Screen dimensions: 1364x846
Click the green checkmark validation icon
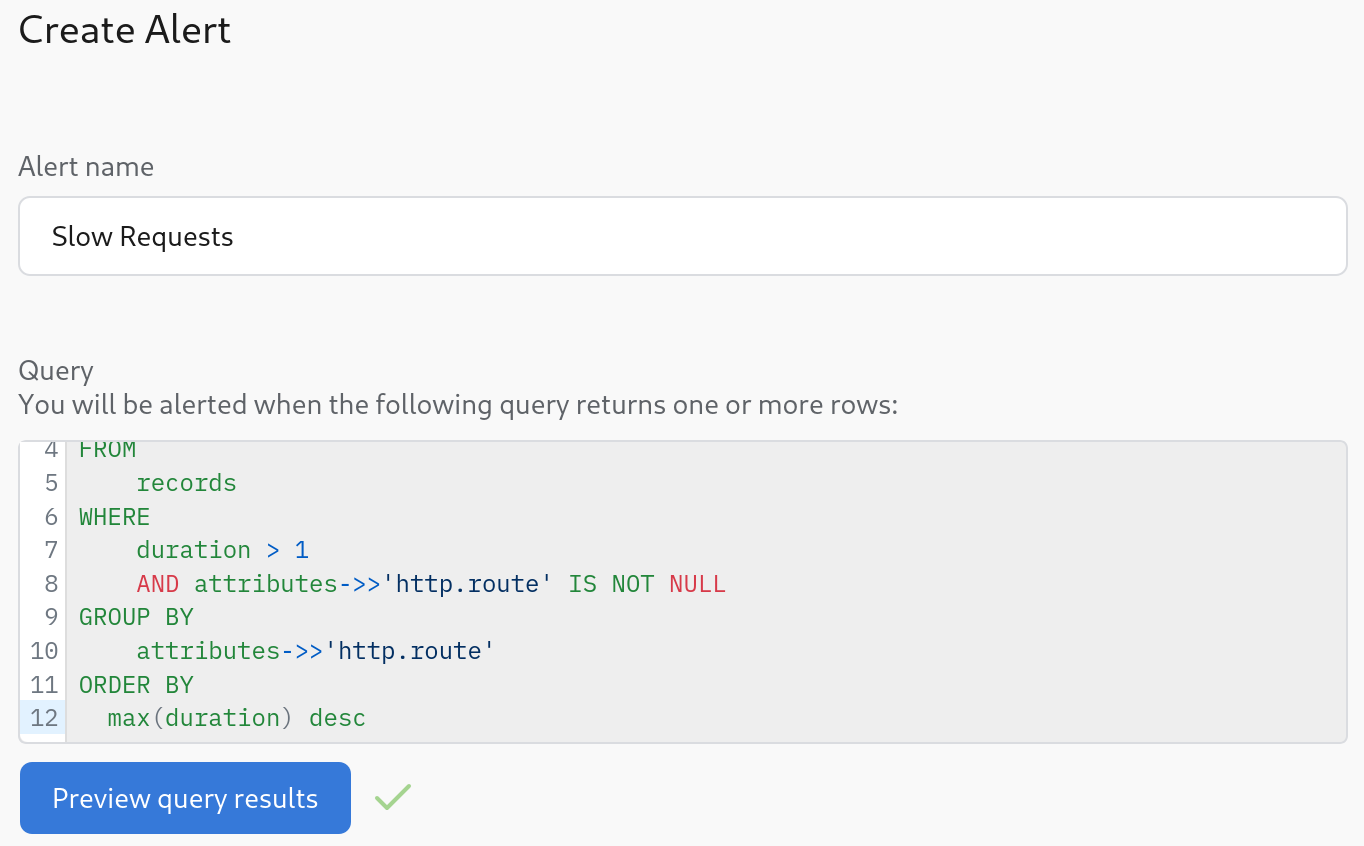(393, 797)
